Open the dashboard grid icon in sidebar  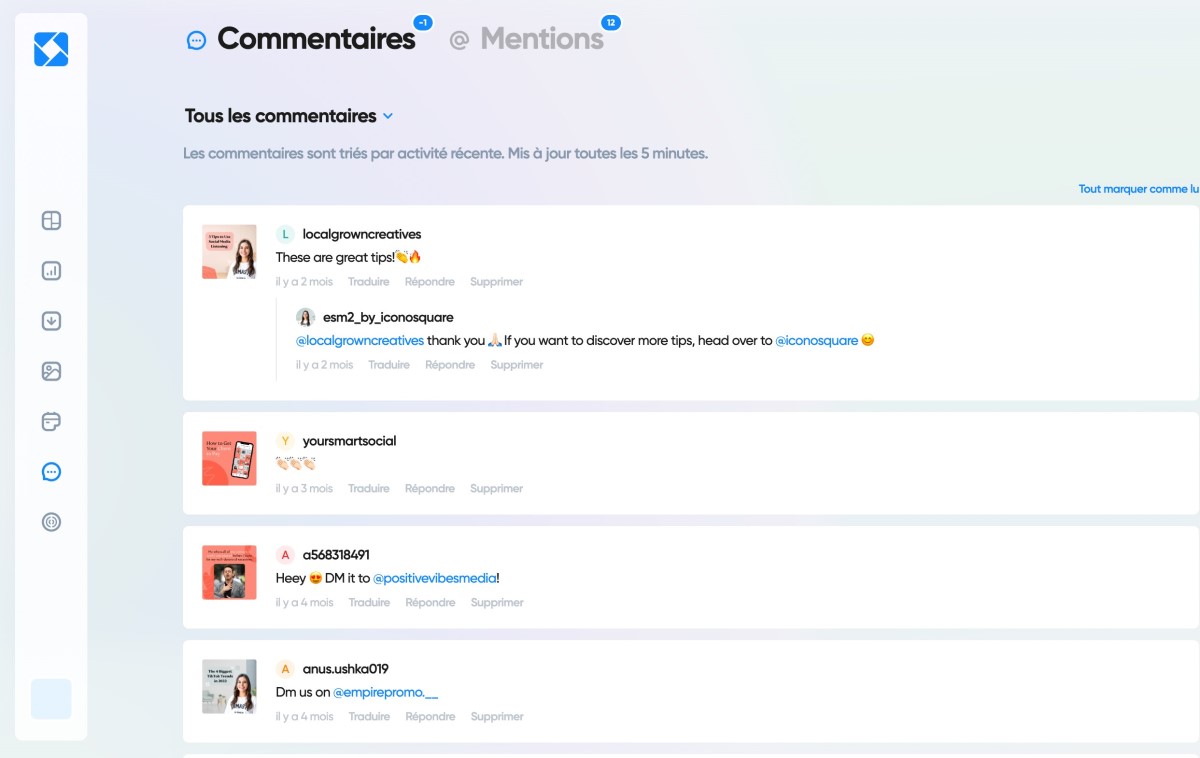51,221
